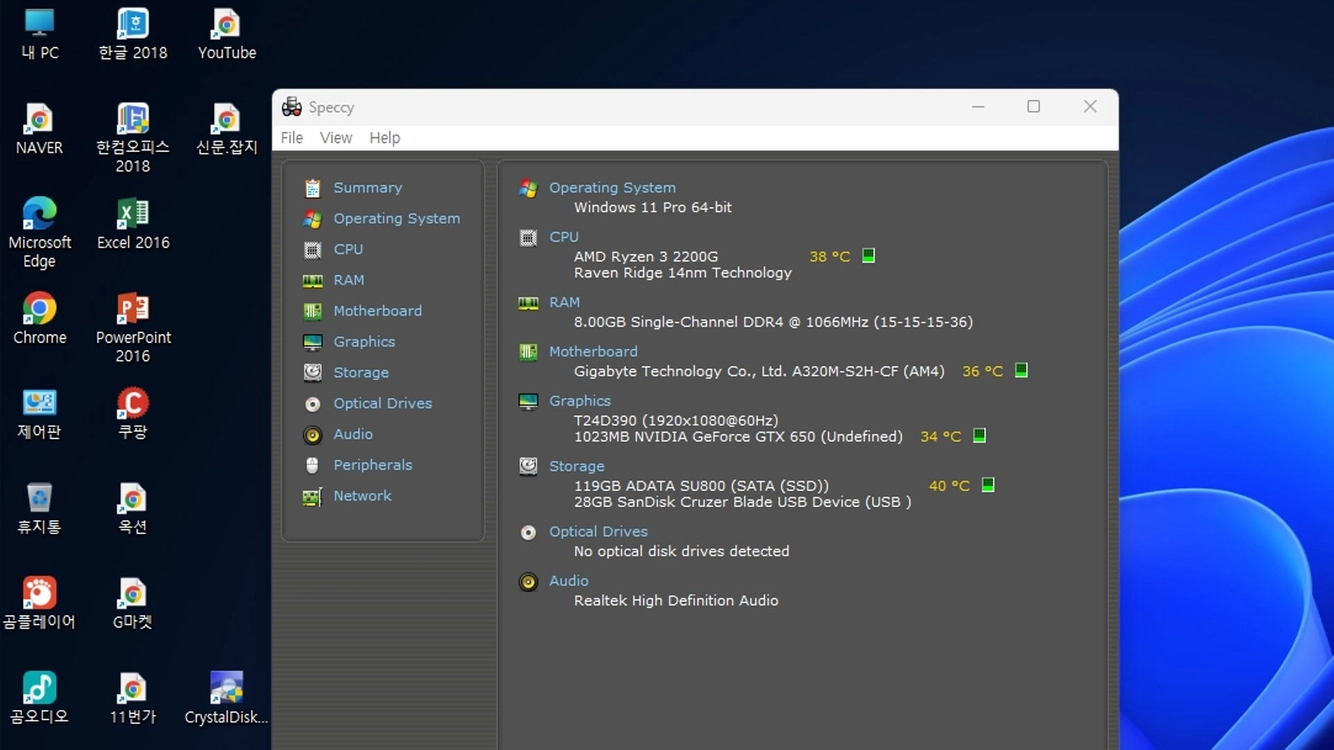Select Network in the sidebar list

coord(363,496)
